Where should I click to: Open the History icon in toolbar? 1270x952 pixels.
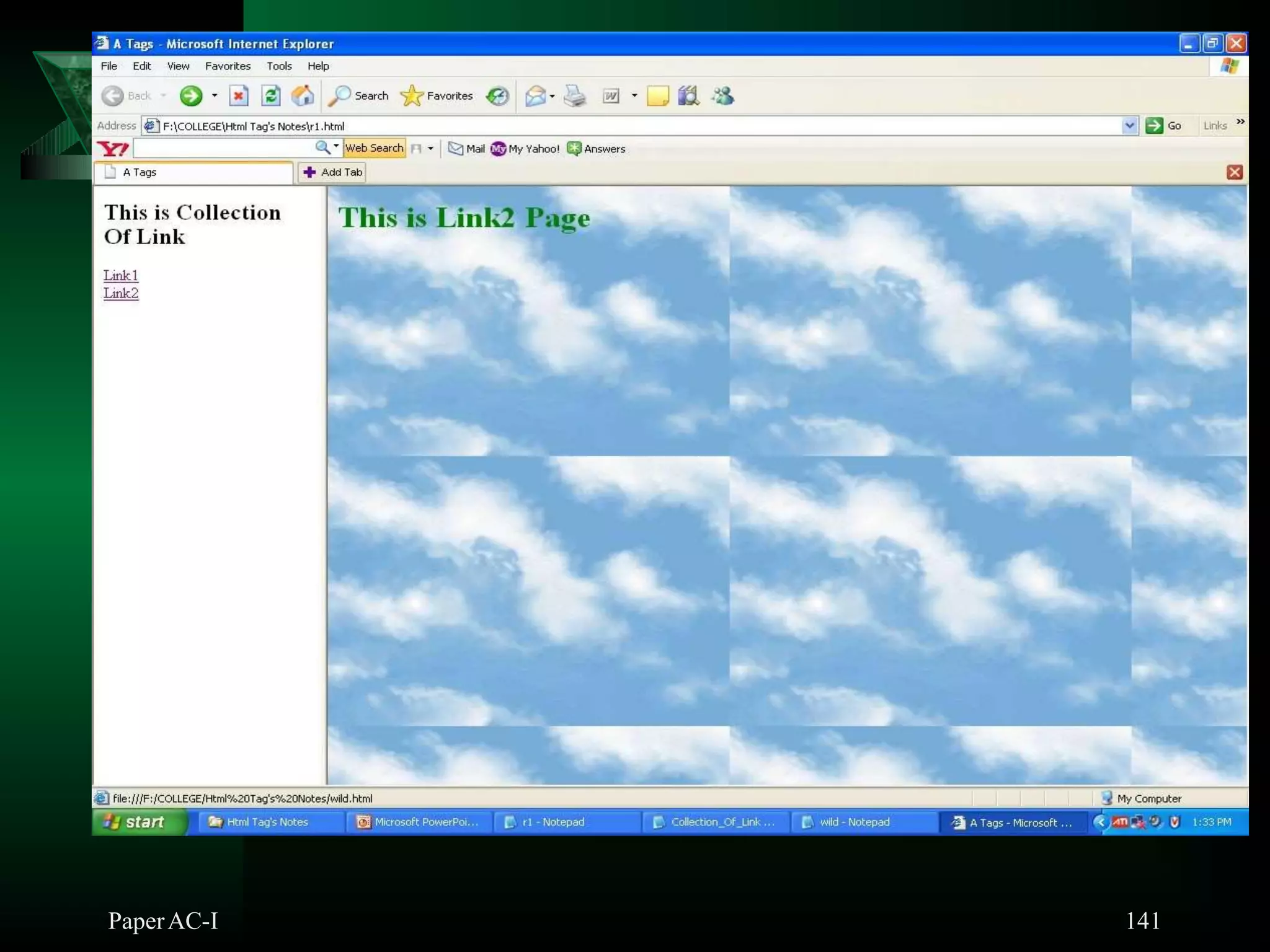coord(497,95)
